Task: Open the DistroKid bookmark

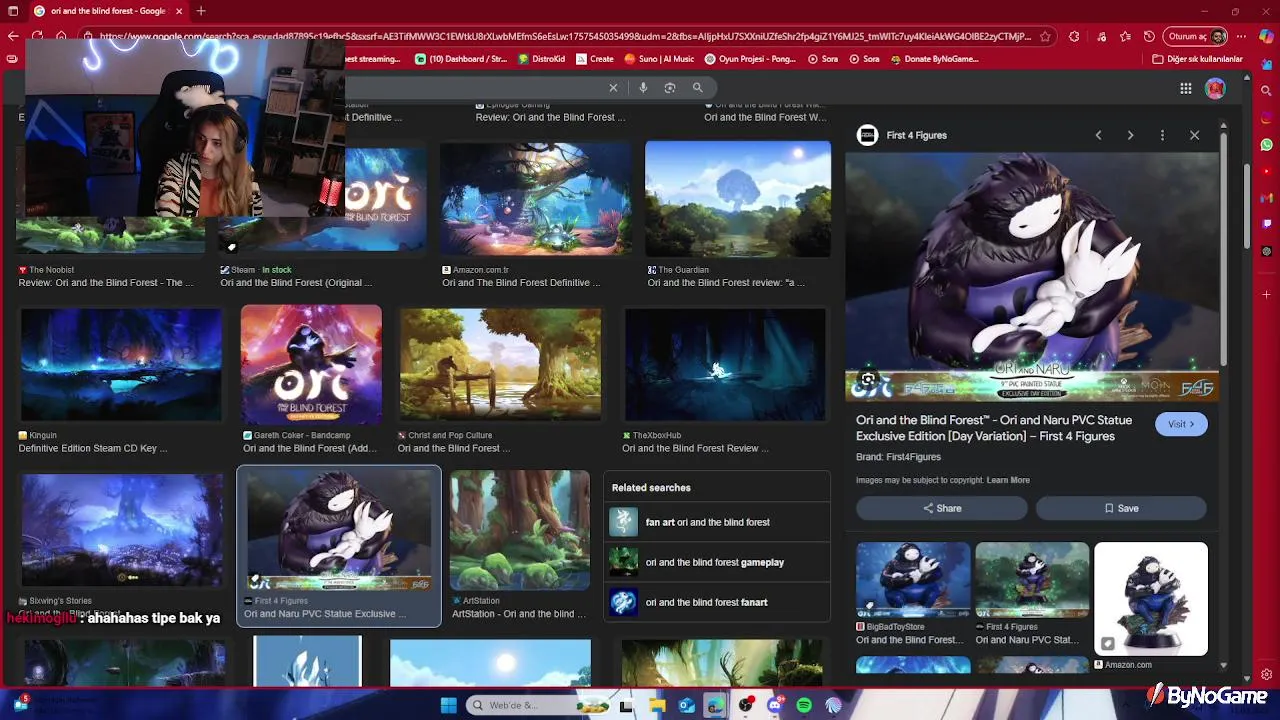Action: coord(541,59)
